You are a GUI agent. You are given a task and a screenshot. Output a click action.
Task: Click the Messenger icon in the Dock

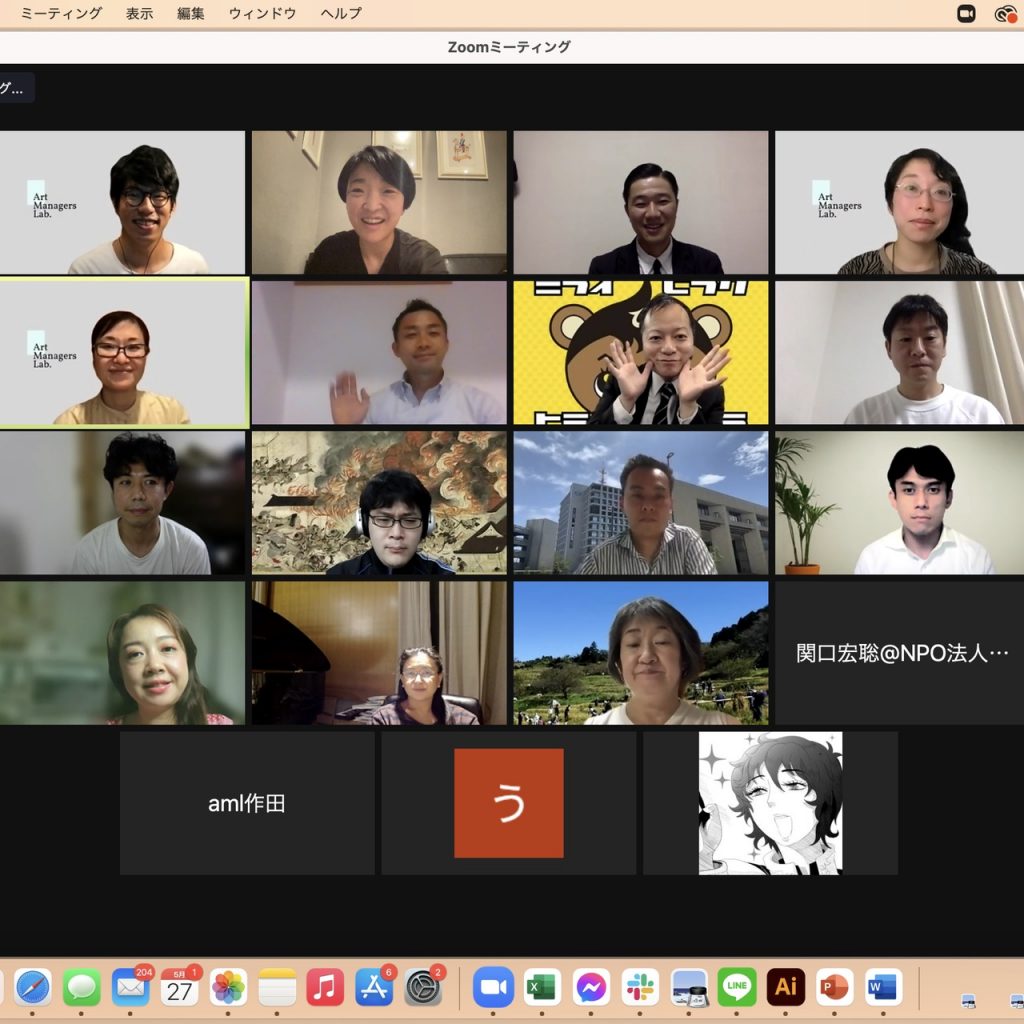tap(591, 987)
